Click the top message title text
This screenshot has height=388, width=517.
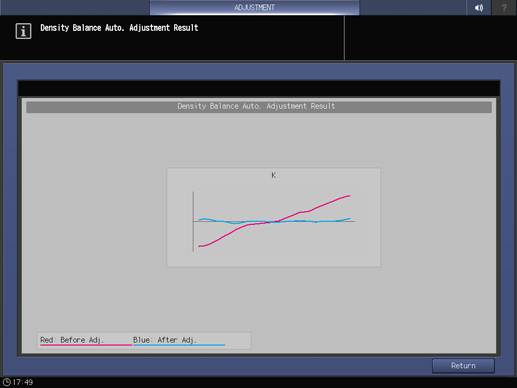pyautogui.click(x=119, y=28)
